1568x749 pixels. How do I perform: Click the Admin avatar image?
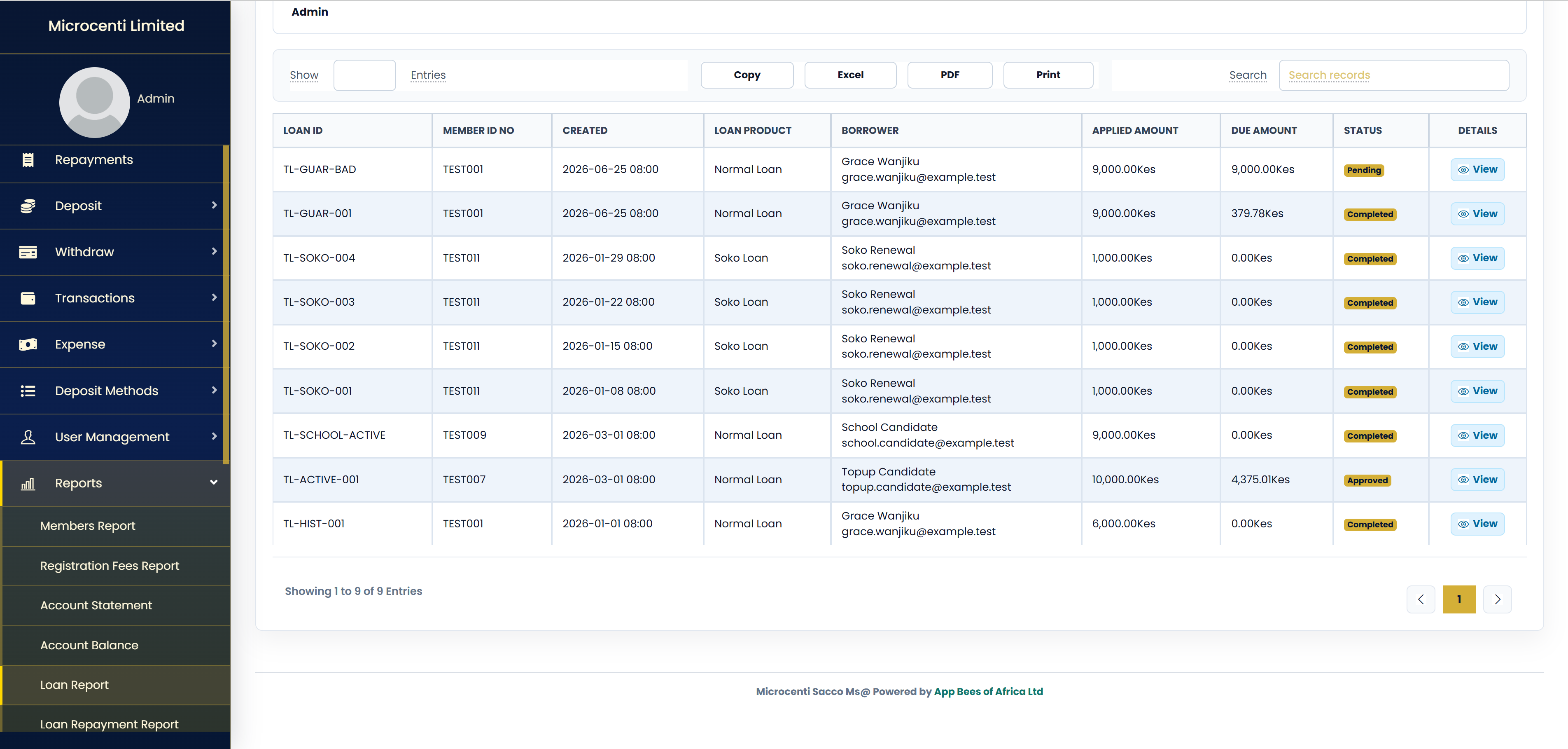coord(94,102)
